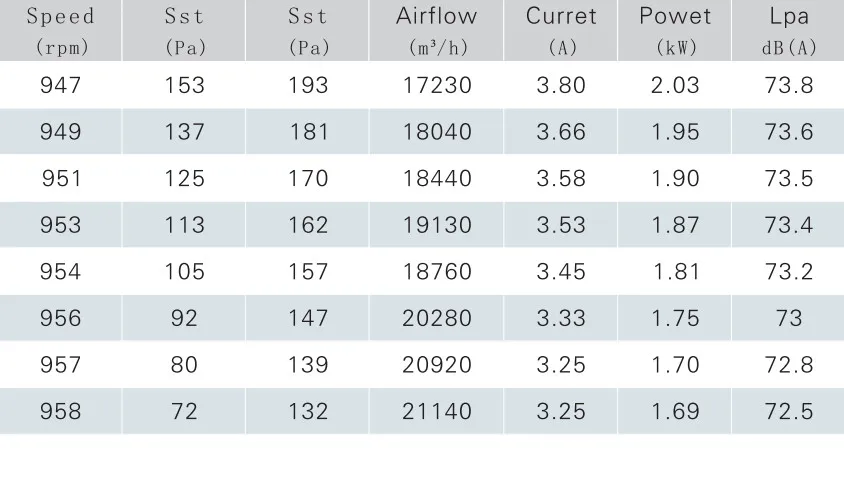The width and height of the screenshot is (844, 482).
Task: Click the current value 3.66
Action: click(x=561, y=132)
